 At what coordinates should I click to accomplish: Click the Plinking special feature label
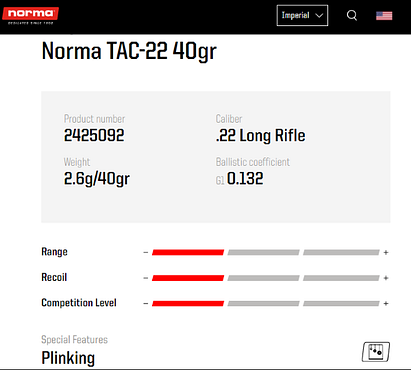(68, 358)
